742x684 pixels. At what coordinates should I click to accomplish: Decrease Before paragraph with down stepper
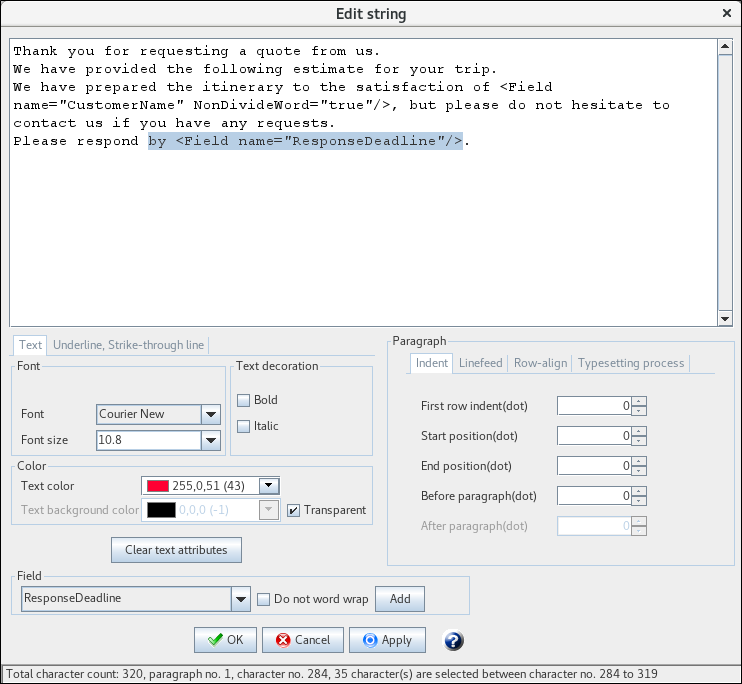coord(639,501)
